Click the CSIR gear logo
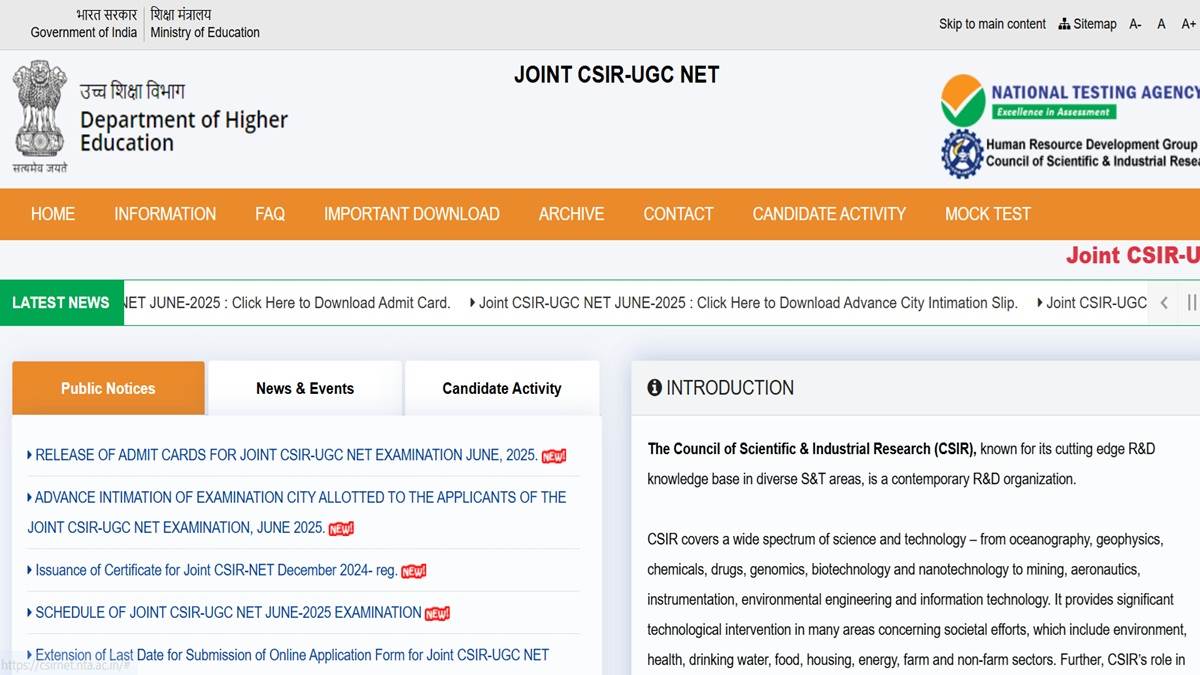 coord(961,153)
